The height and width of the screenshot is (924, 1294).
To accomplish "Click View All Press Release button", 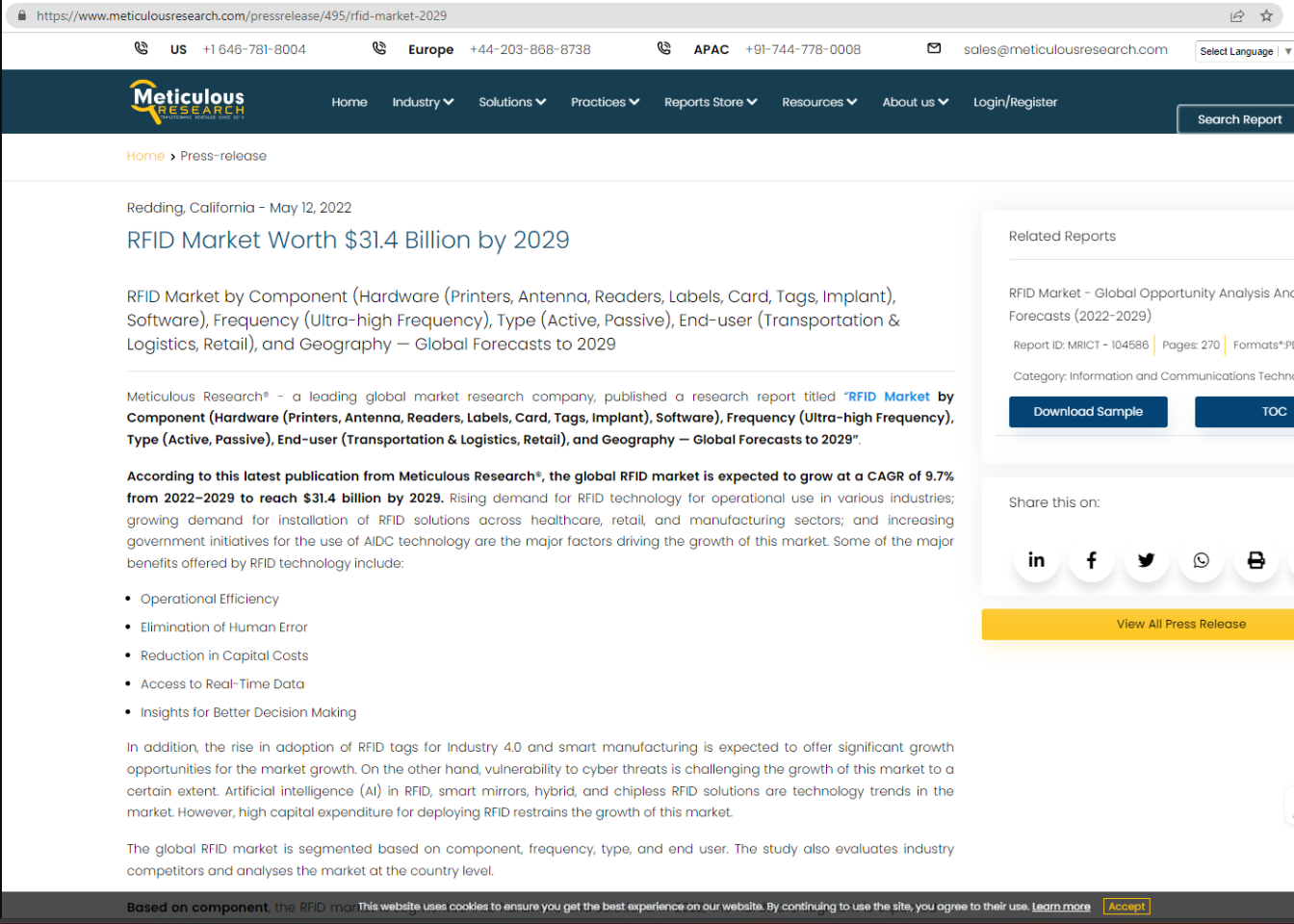I will point(1180,625).
